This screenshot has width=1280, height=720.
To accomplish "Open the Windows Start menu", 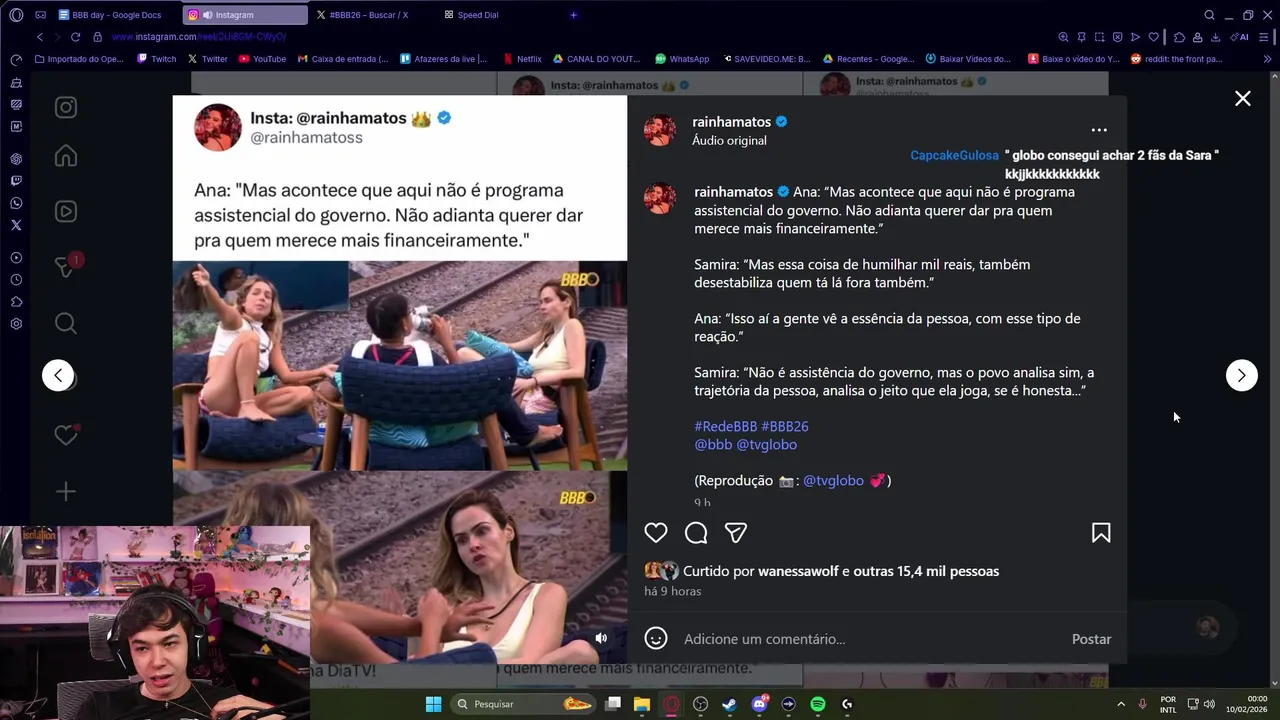I will (x=433, y=704).
